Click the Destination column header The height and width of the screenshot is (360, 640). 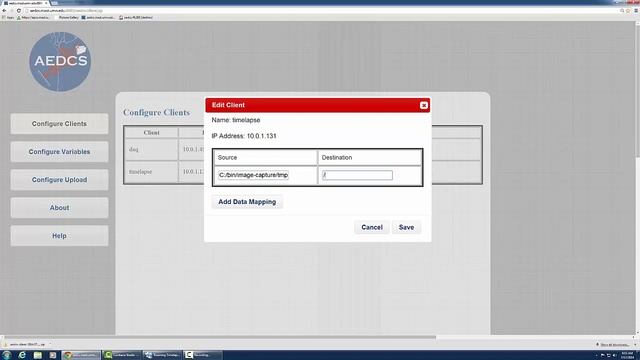coord(369,158)
